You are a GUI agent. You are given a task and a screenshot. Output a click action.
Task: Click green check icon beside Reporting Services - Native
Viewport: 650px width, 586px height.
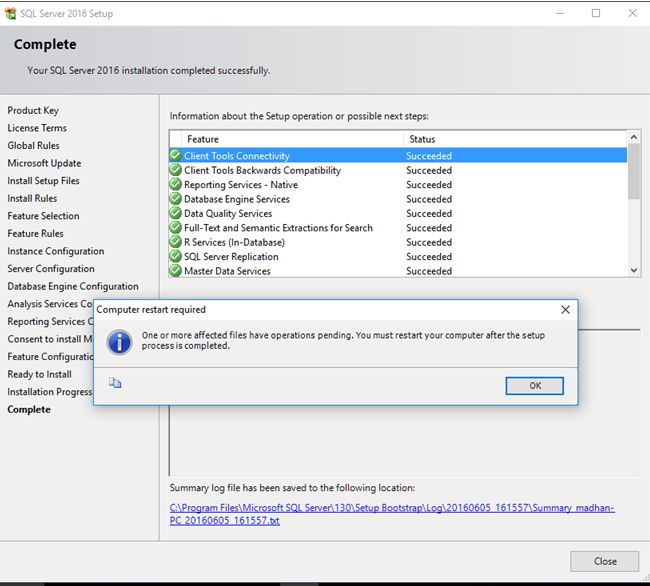(176, 184)
